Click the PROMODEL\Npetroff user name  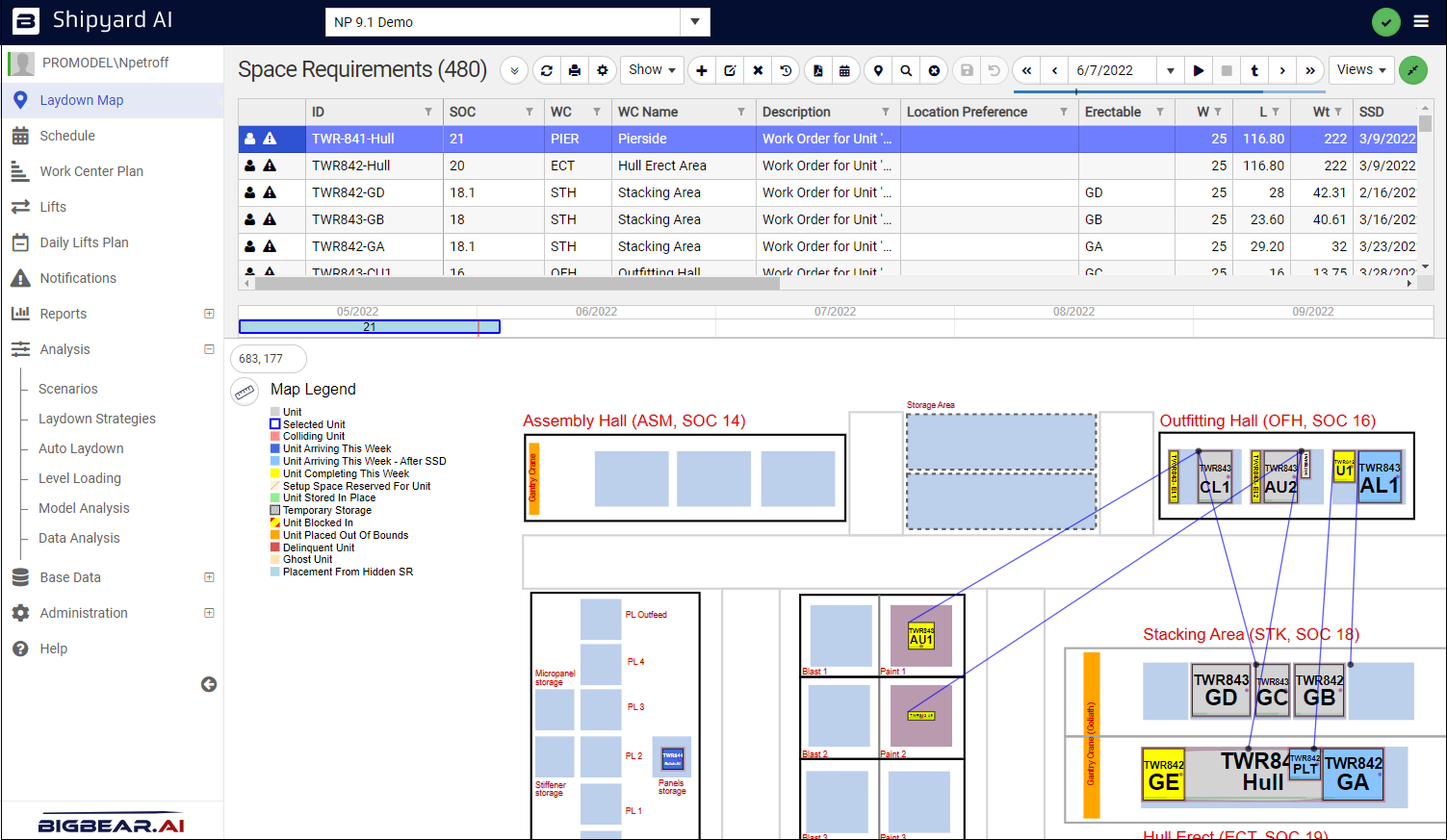coord(105,63)
